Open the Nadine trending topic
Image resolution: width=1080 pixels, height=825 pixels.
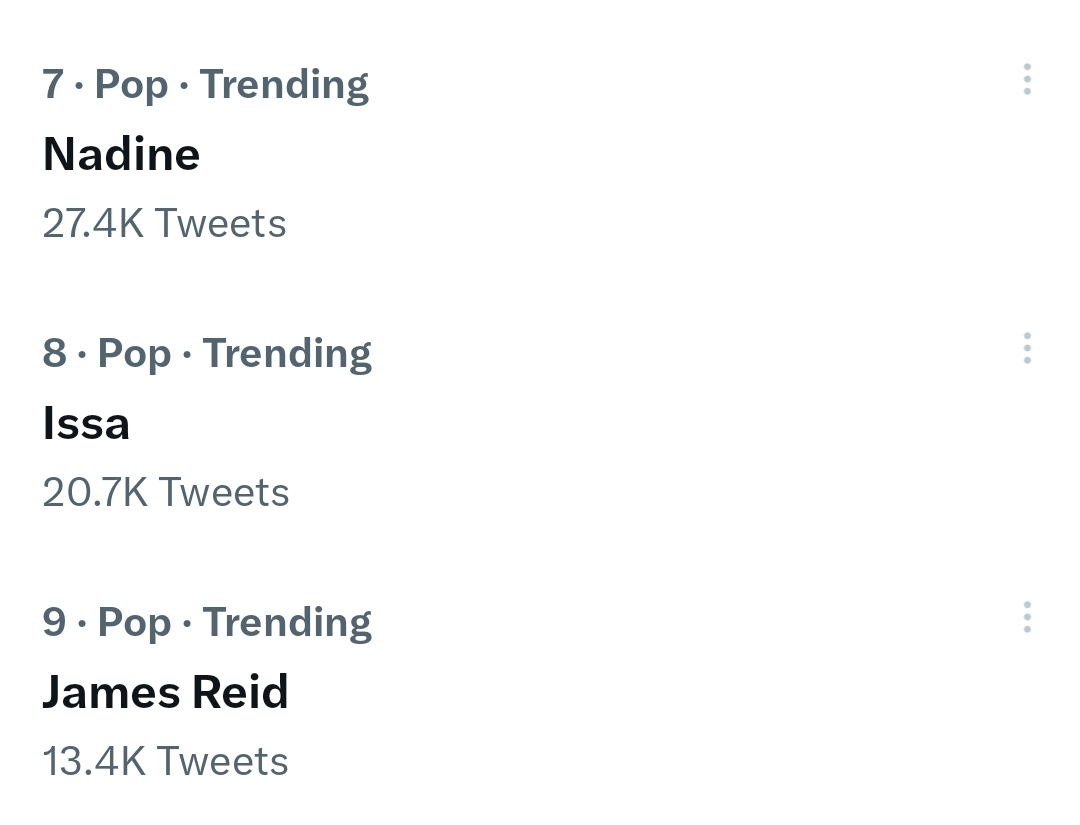[x=122, y=154]
